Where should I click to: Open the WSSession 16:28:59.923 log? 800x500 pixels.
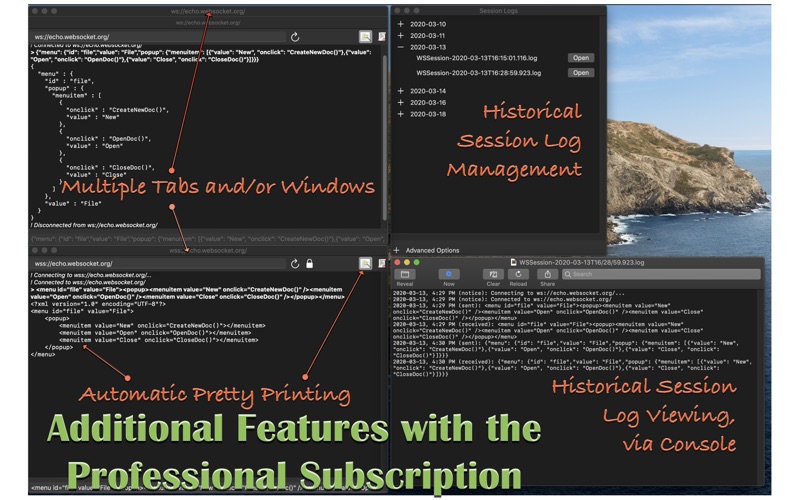point(581,73)
